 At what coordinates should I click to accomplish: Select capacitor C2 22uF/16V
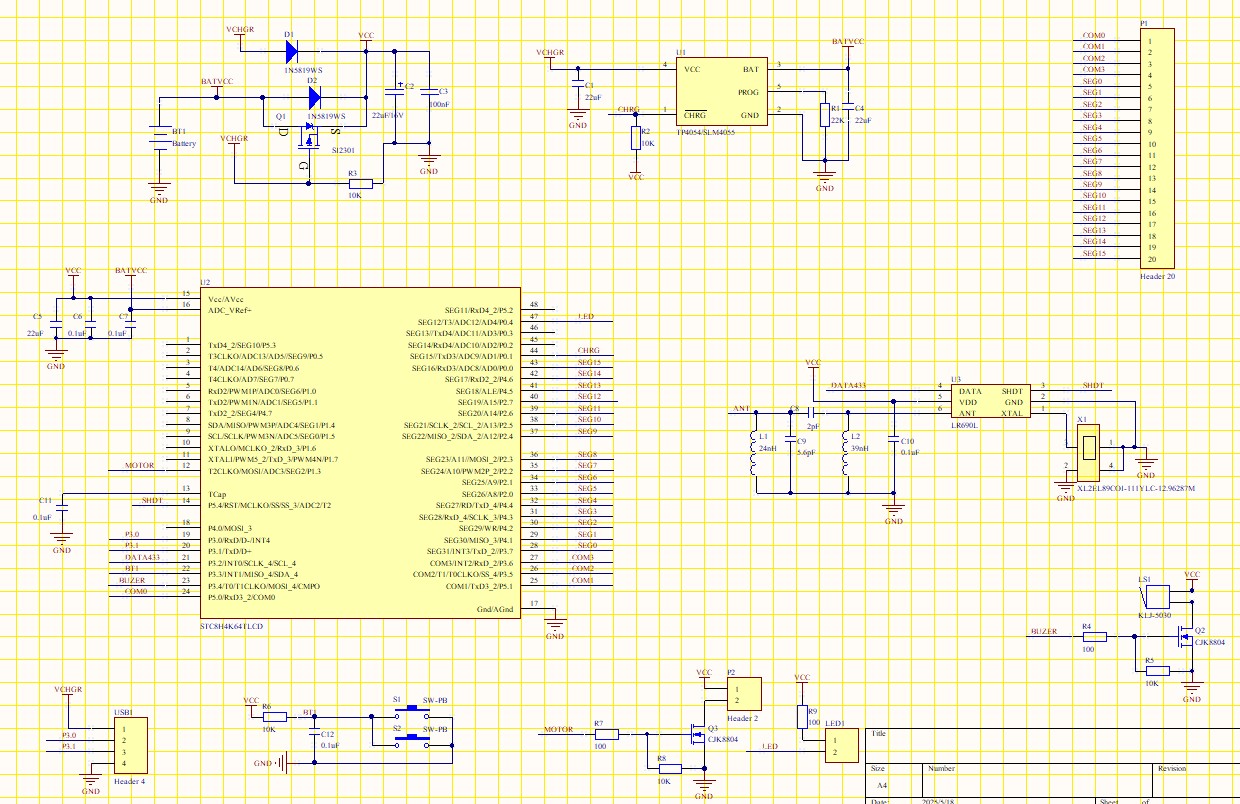tap(397, 91)
